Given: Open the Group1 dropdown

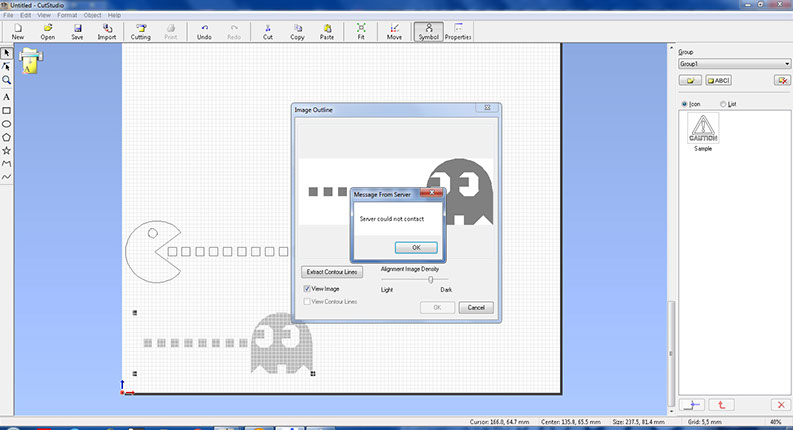Looking at the screenshot, I should (734, 64).
